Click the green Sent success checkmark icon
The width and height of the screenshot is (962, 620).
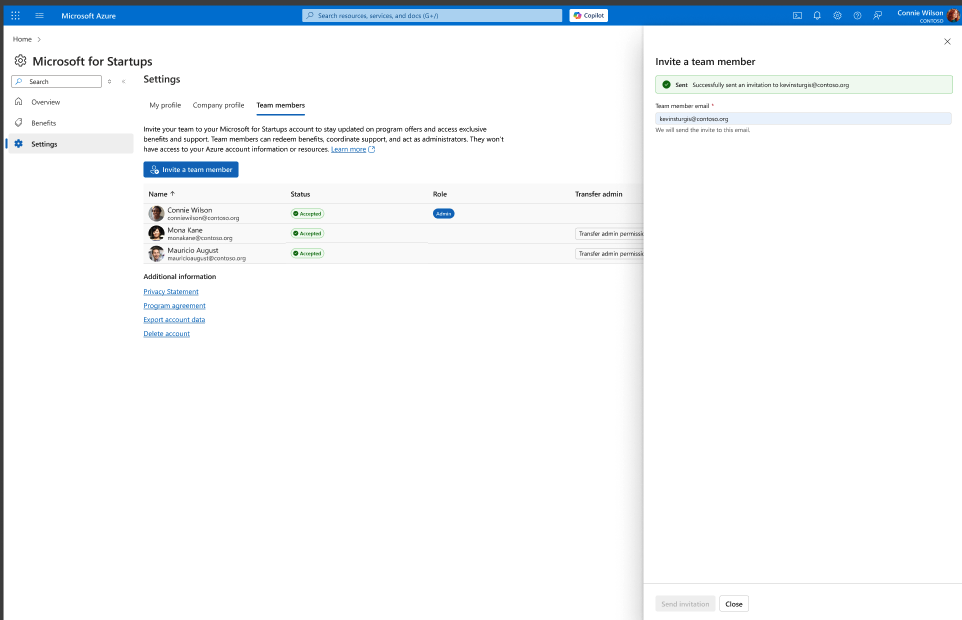[x=666, y=85]
